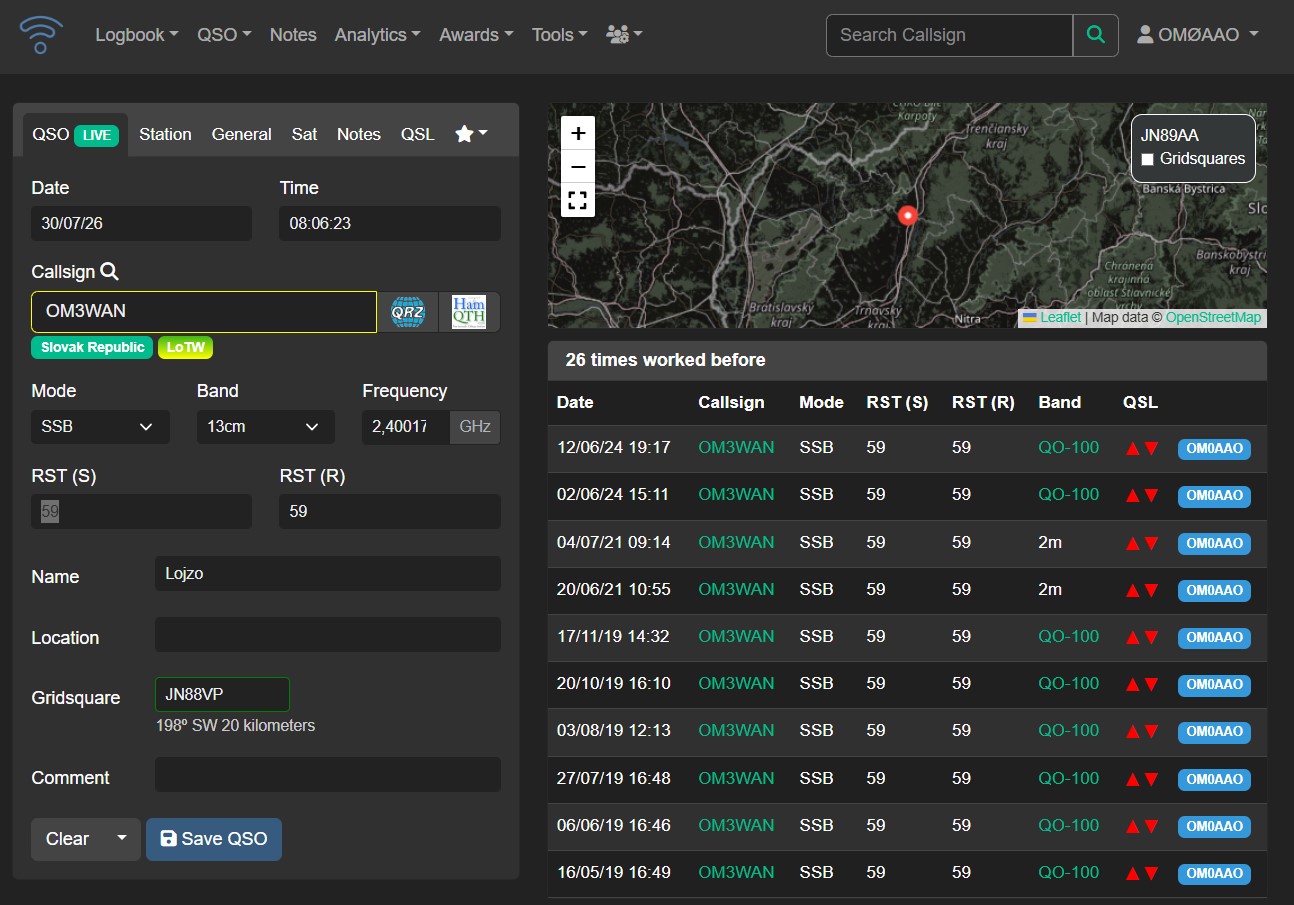Click the callsign search magnifier icon
The width and height of the screenshot is (1294, 905).
(x=110, y=271)
